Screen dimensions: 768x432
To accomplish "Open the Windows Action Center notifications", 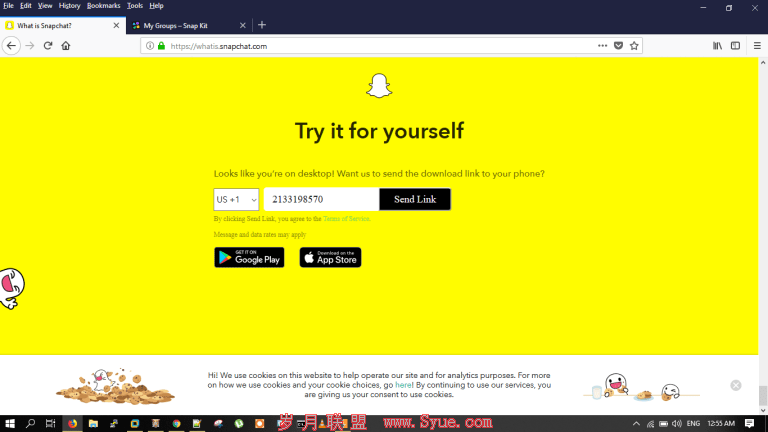I will [749, 424].
